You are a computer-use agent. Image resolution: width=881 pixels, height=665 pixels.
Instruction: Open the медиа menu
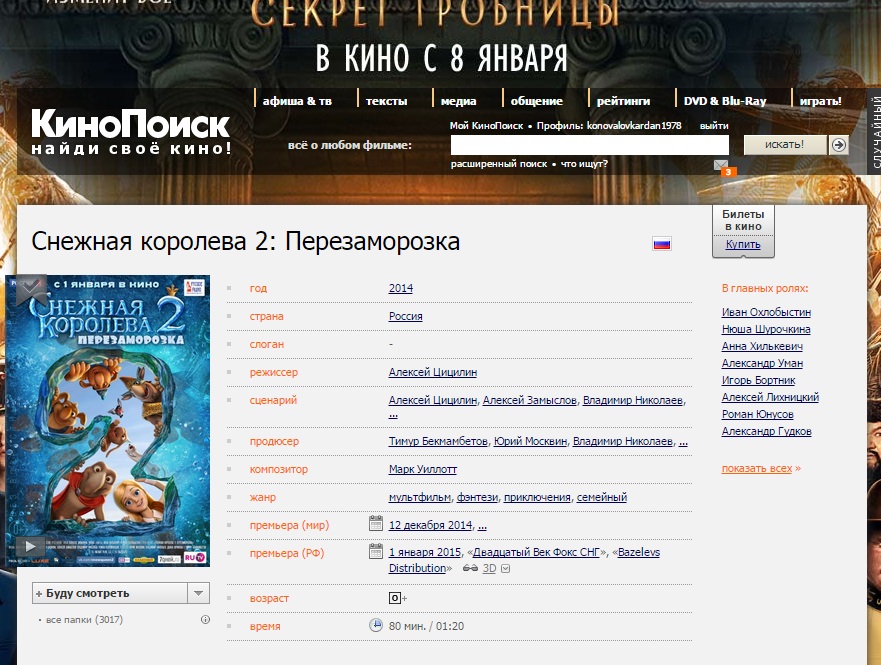click(x=458, y=101)
